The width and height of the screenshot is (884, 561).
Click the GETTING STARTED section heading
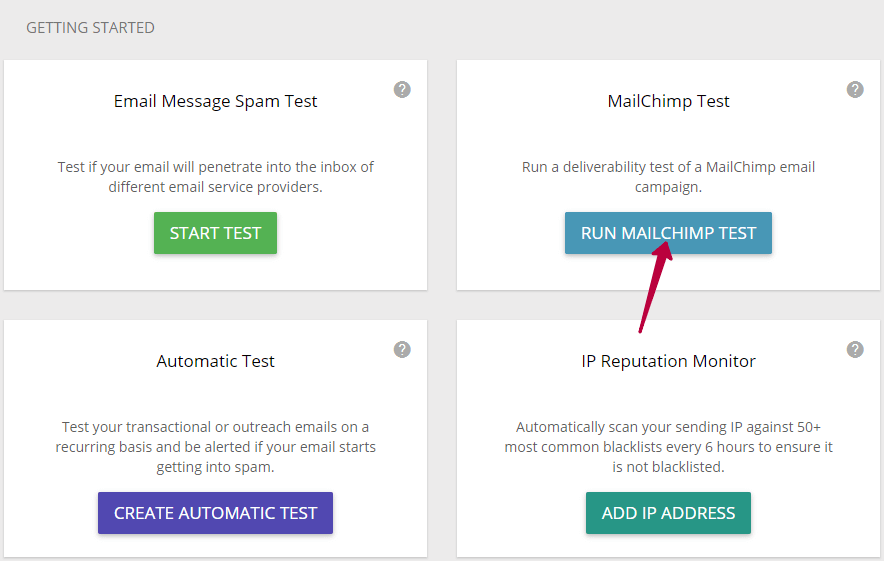(90, 28)
